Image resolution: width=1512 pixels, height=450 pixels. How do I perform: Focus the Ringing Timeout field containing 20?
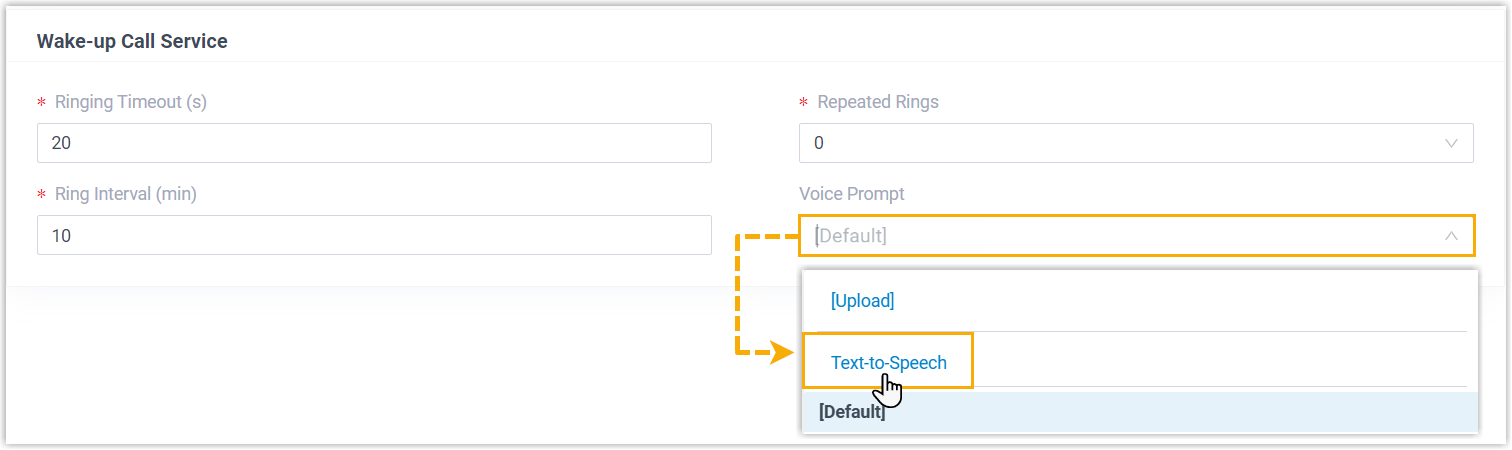point(374,143)
